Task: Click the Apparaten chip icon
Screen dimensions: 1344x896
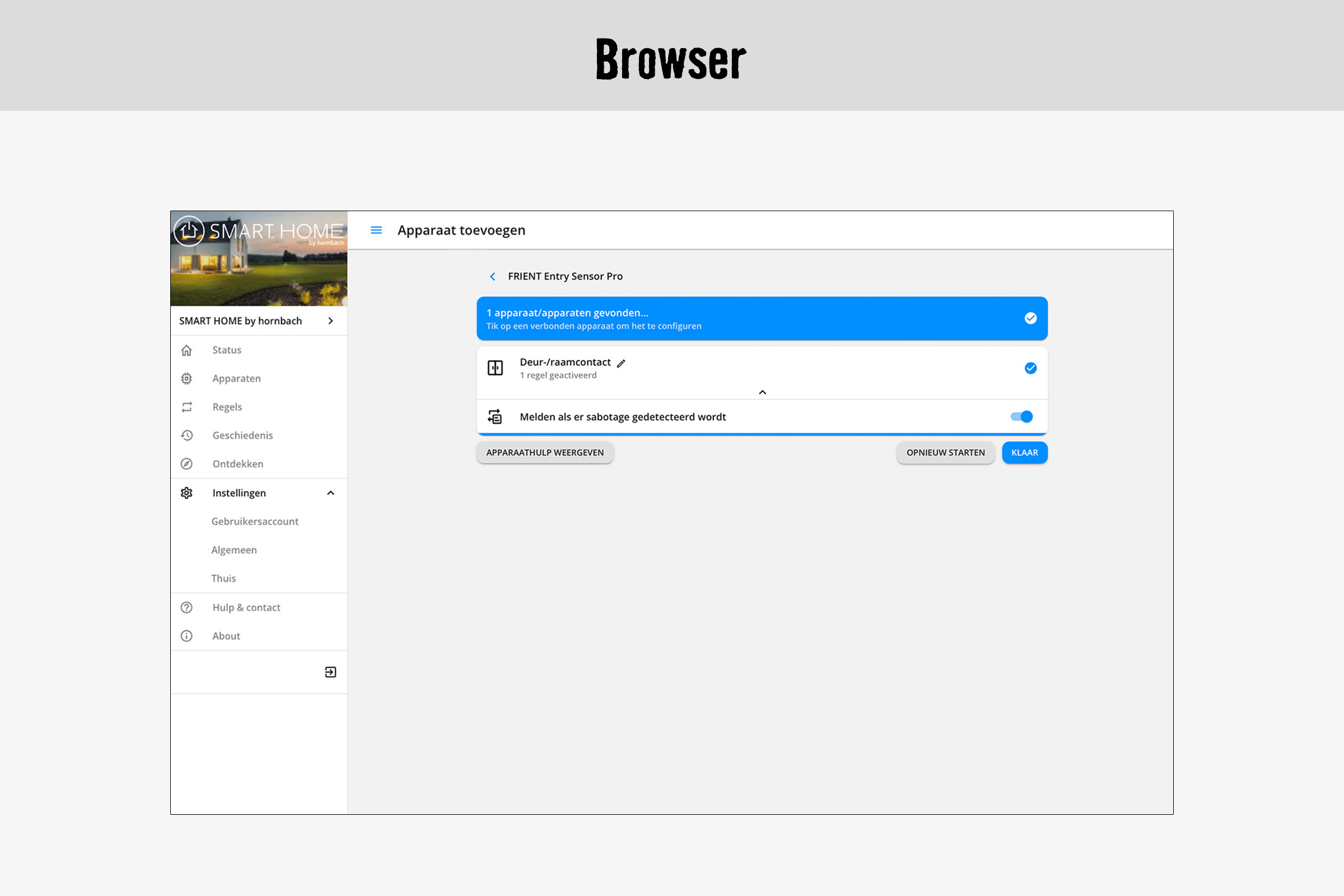Action: [186, 379]
